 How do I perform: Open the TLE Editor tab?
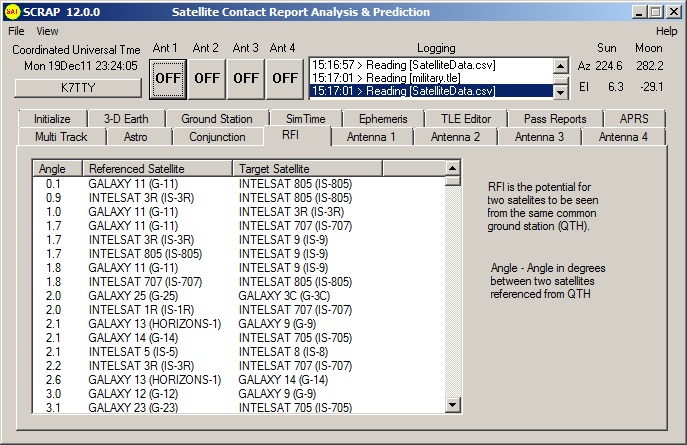tap(466, 119)
